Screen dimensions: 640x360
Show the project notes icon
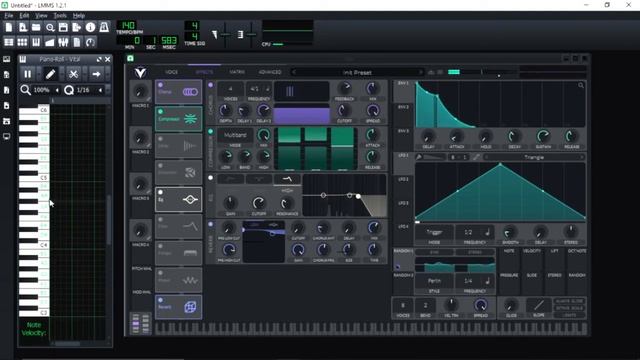click(77, 42)
